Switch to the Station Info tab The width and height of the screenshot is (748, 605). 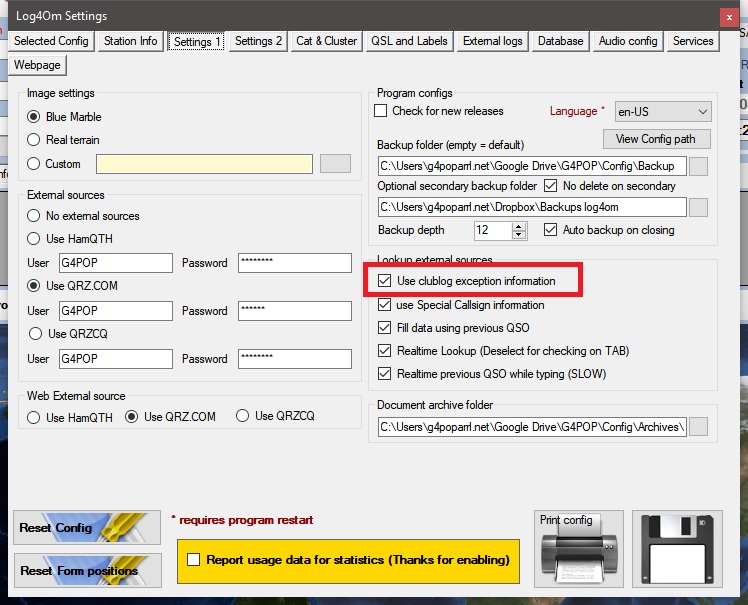[130, 41]
